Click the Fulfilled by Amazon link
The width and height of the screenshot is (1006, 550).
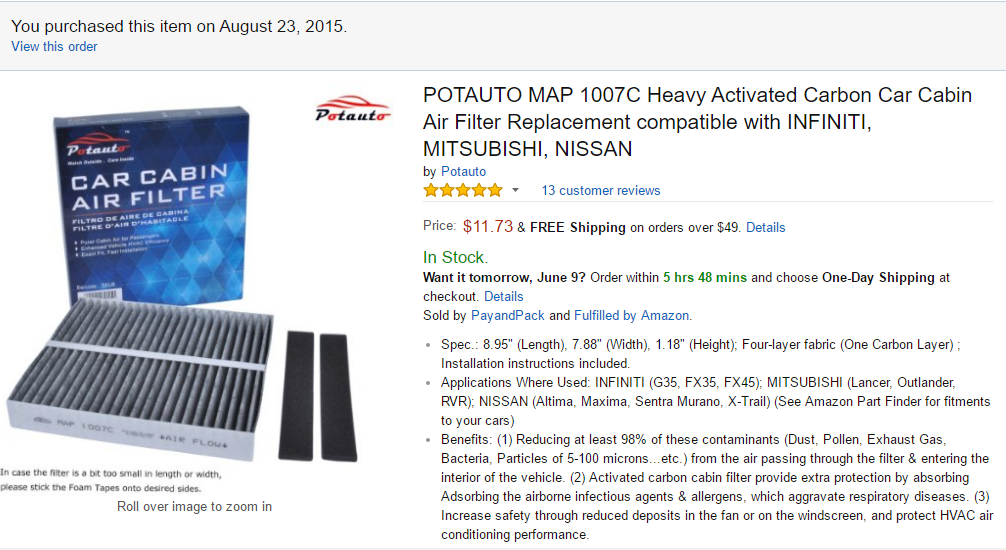coord(632,315)
